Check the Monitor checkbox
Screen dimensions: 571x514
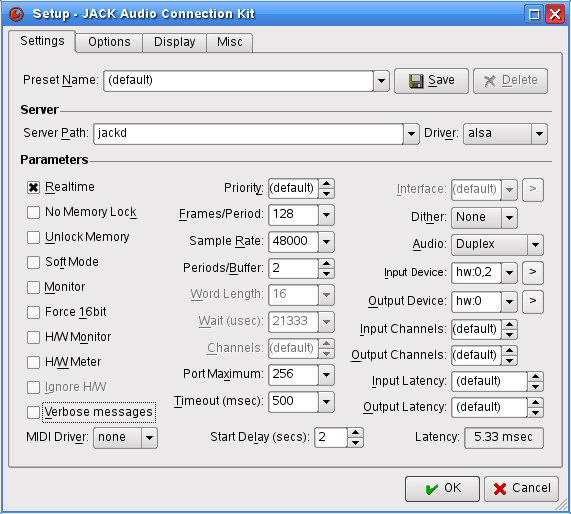point(33,287)
